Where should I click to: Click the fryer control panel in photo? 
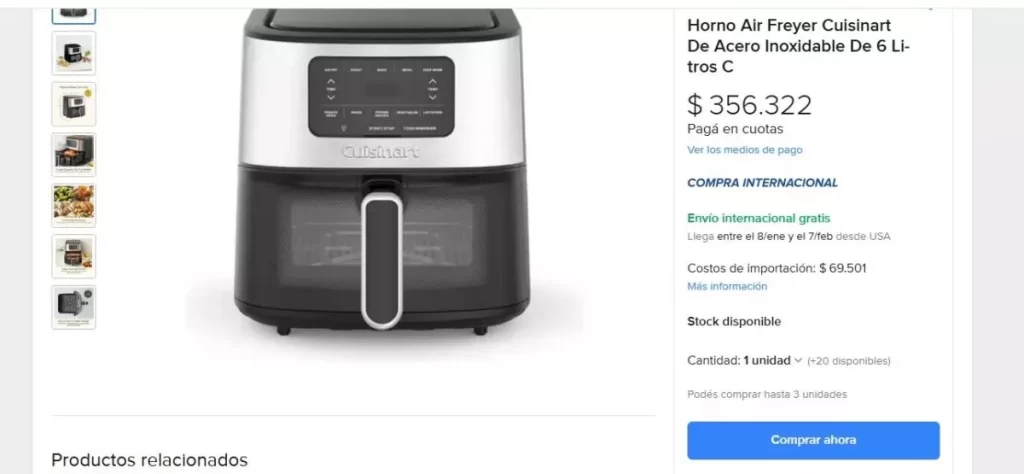tap(381, 97)
